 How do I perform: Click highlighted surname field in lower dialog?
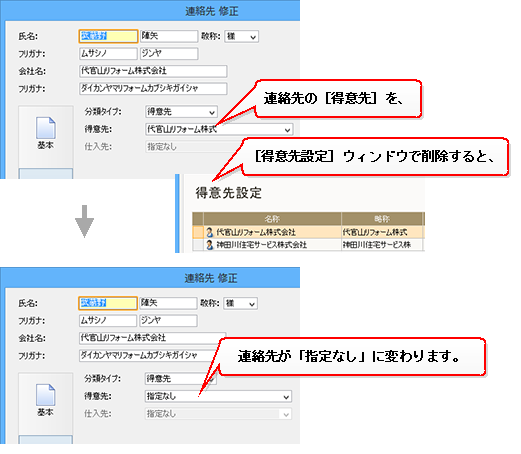click(x=108, y=303)
